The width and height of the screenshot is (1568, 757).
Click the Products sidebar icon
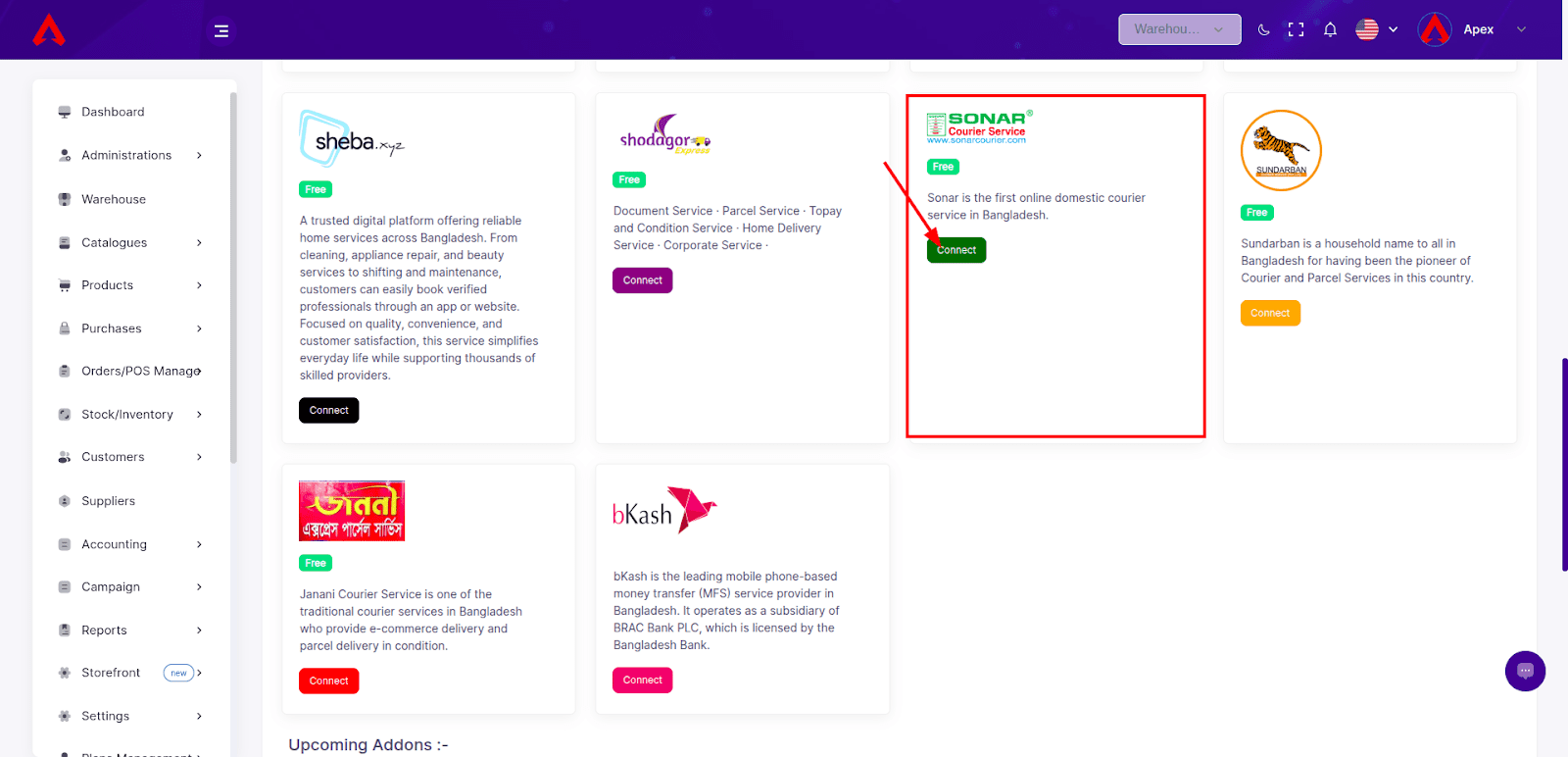coord(65,285)
